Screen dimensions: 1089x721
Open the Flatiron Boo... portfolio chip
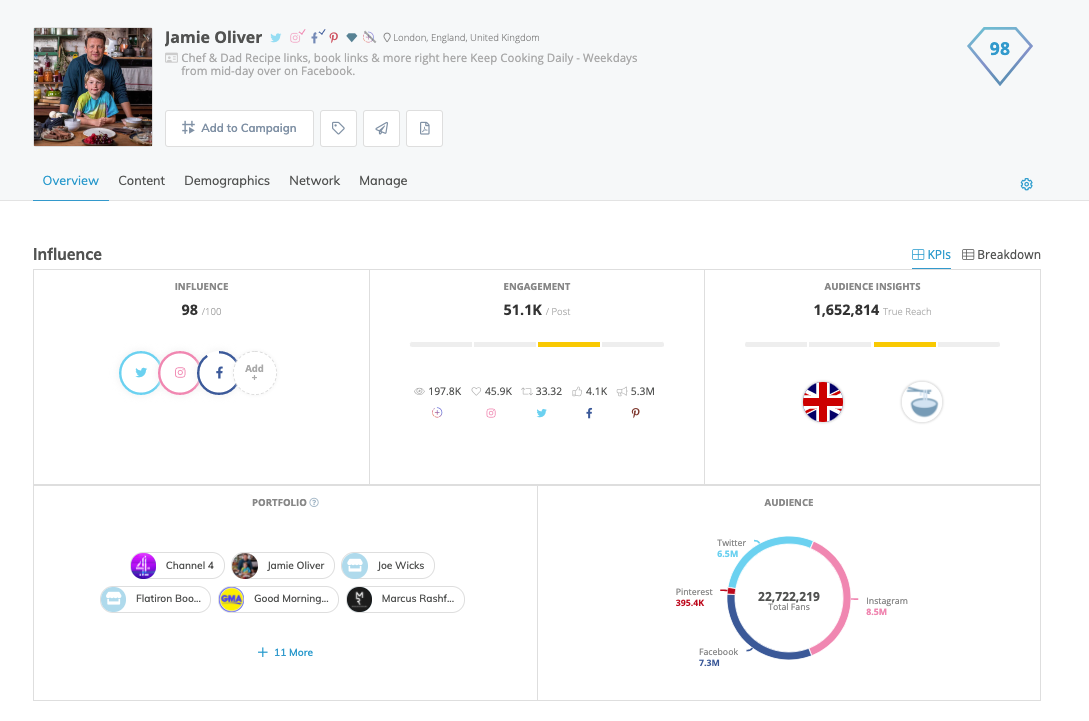pyautogui.click(x=155, y=599)
